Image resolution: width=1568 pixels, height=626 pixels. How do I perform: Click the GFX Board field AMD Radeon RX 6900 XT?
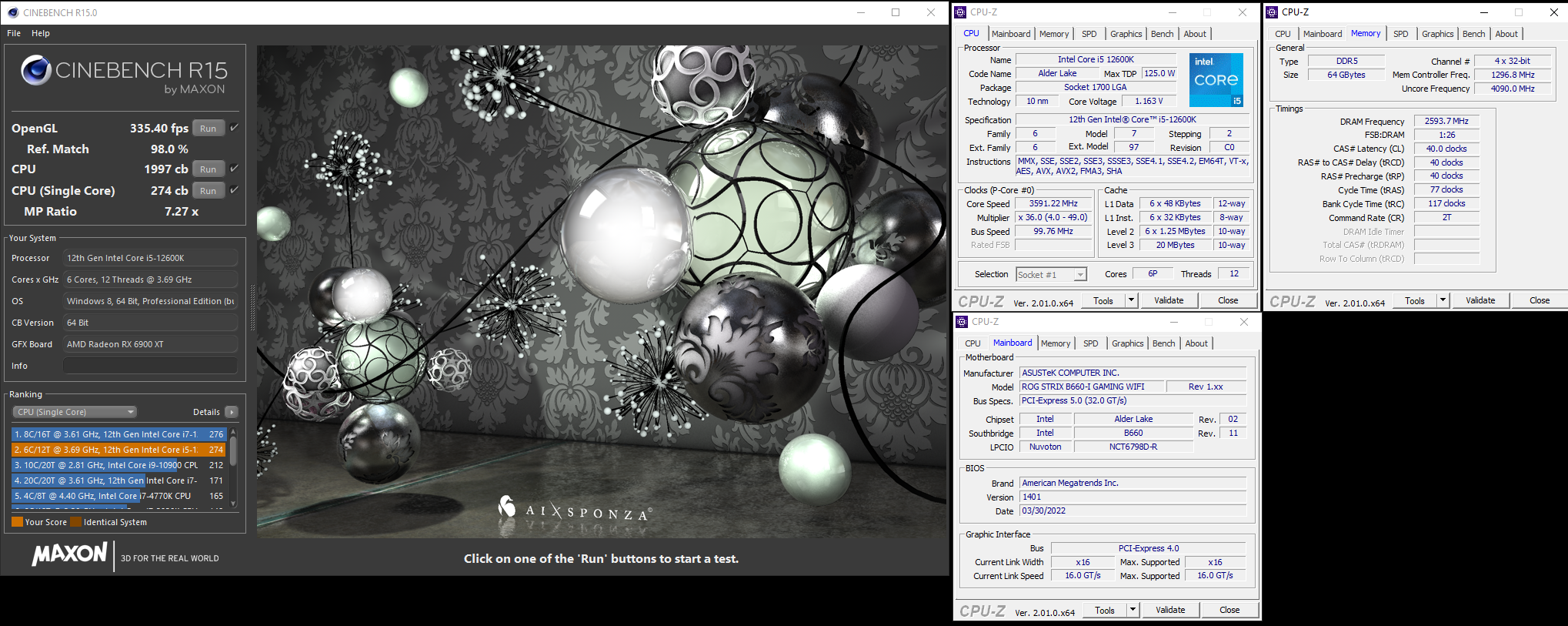point(150,344)
